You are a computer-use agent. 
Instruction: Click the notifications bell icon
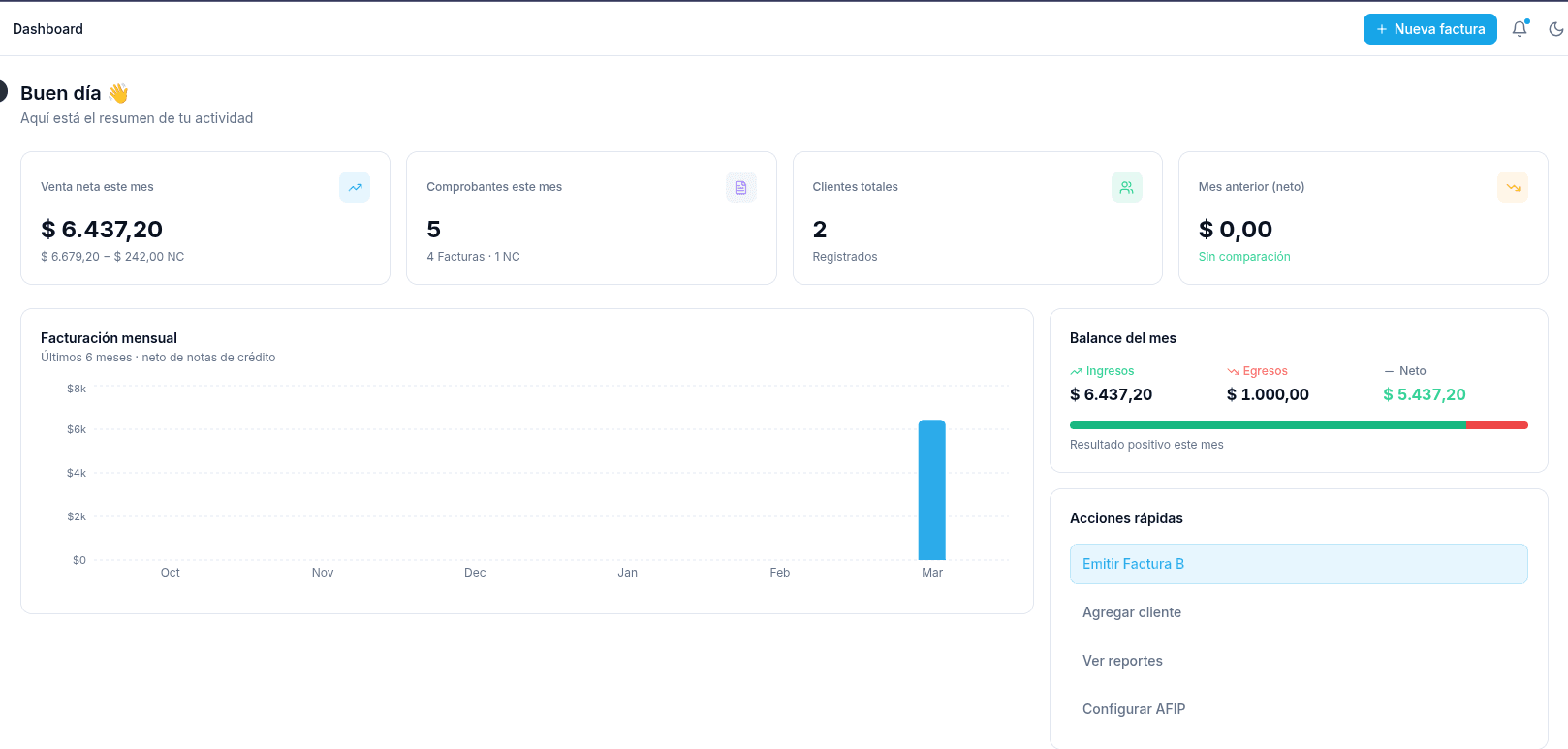(1519, 29)
